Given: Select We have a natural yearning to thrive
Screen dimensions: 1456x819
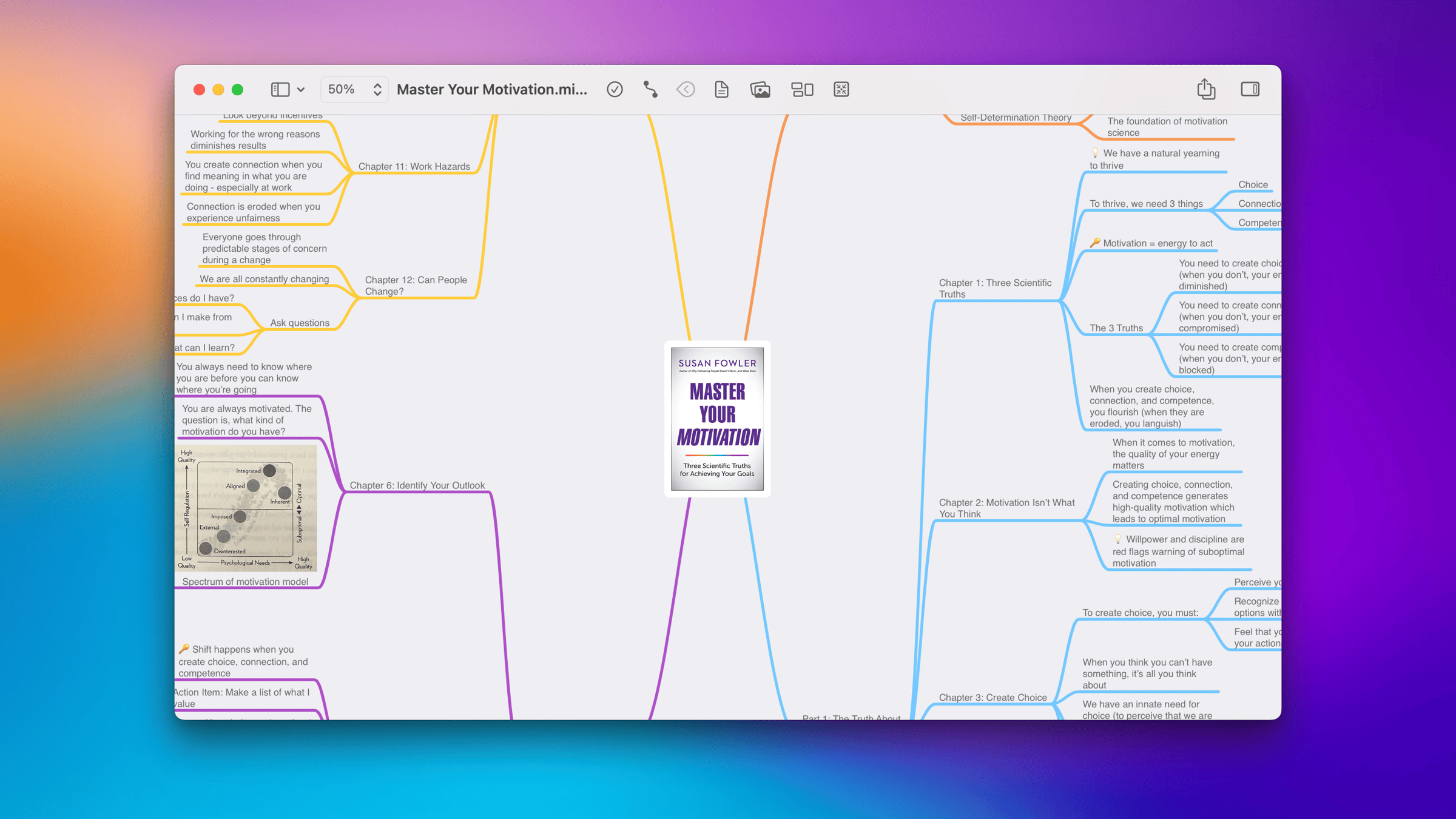Looking at the screenshot, I should (1154, 159).
